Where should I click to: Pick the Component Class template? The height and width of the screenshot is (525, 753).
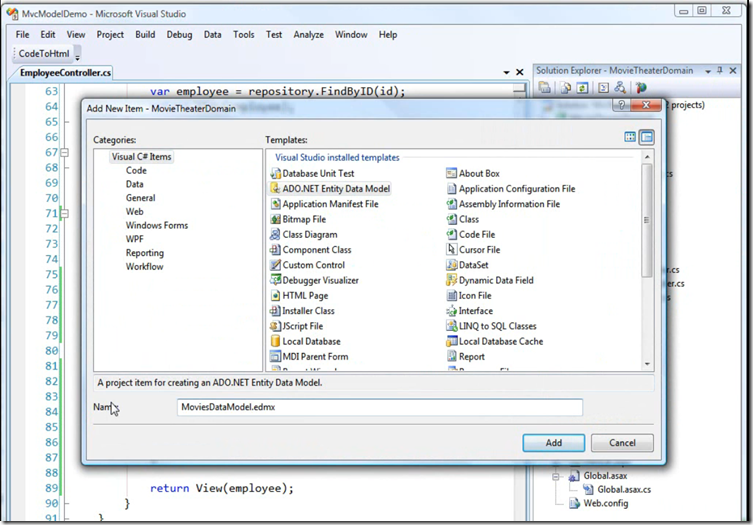point(310,250)
